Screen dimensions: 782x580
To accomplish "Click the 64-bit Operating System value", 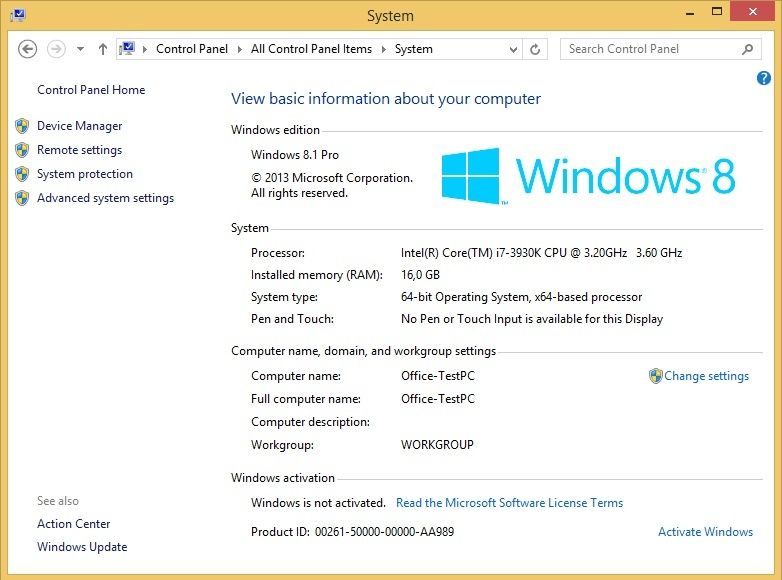I will 521,297.
